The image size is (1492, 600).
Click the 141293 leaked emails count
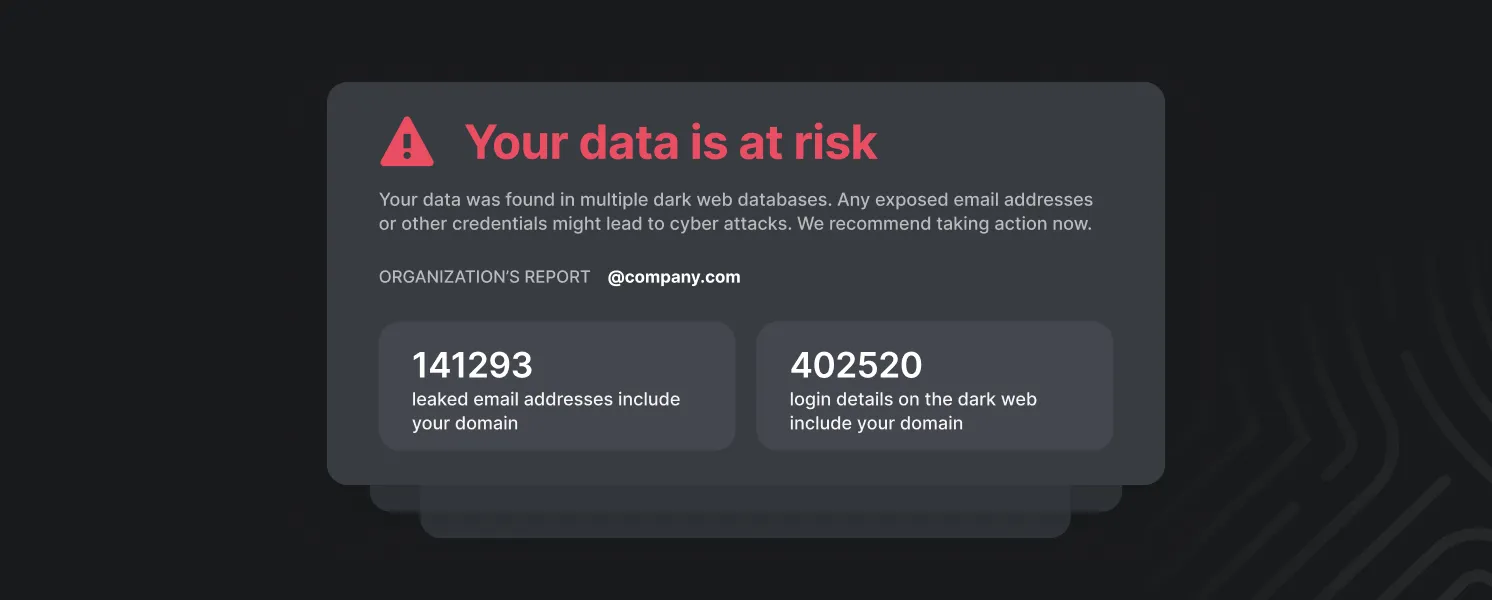pos(472,365)
